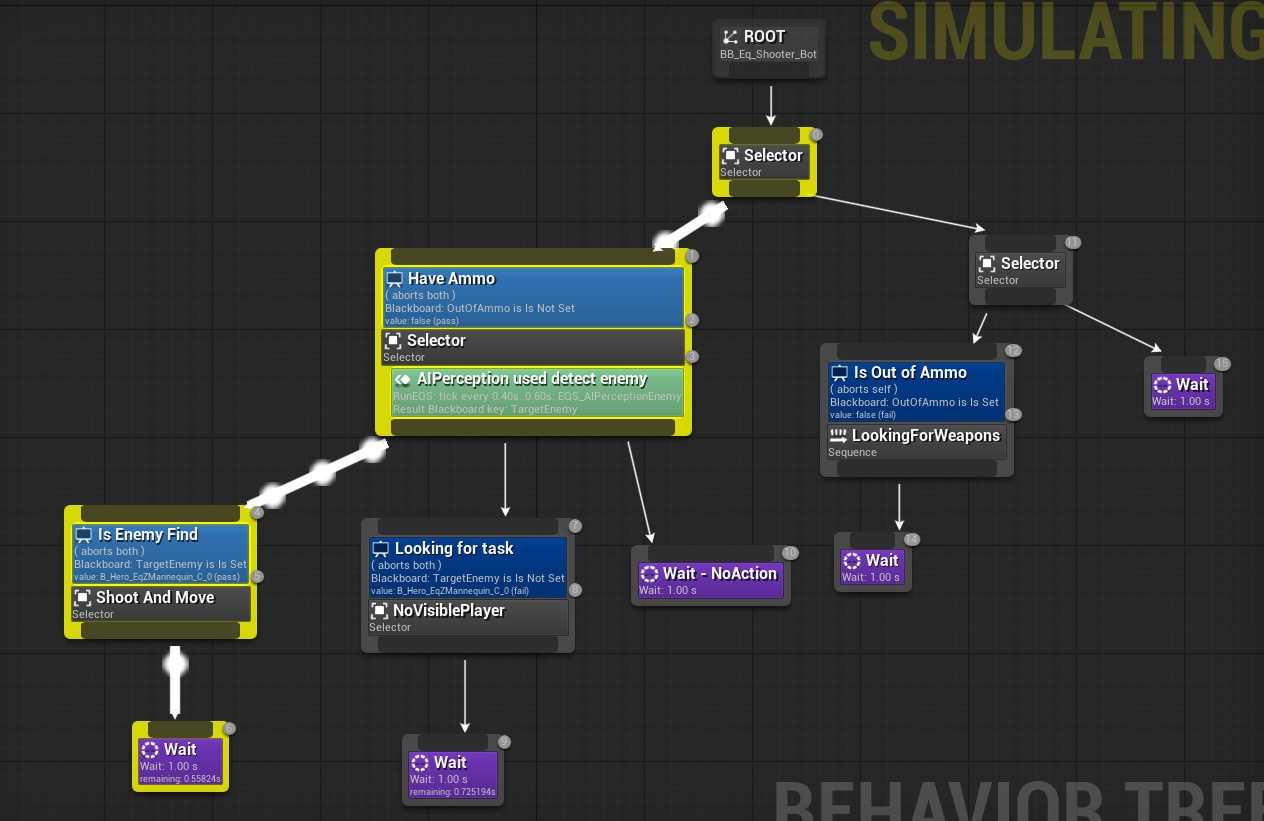Image resolution: width=1264 pixels, height=821 pixels.
Task: Click the LookingForWeapons sequence icon
Action: [x=838, y=436]
